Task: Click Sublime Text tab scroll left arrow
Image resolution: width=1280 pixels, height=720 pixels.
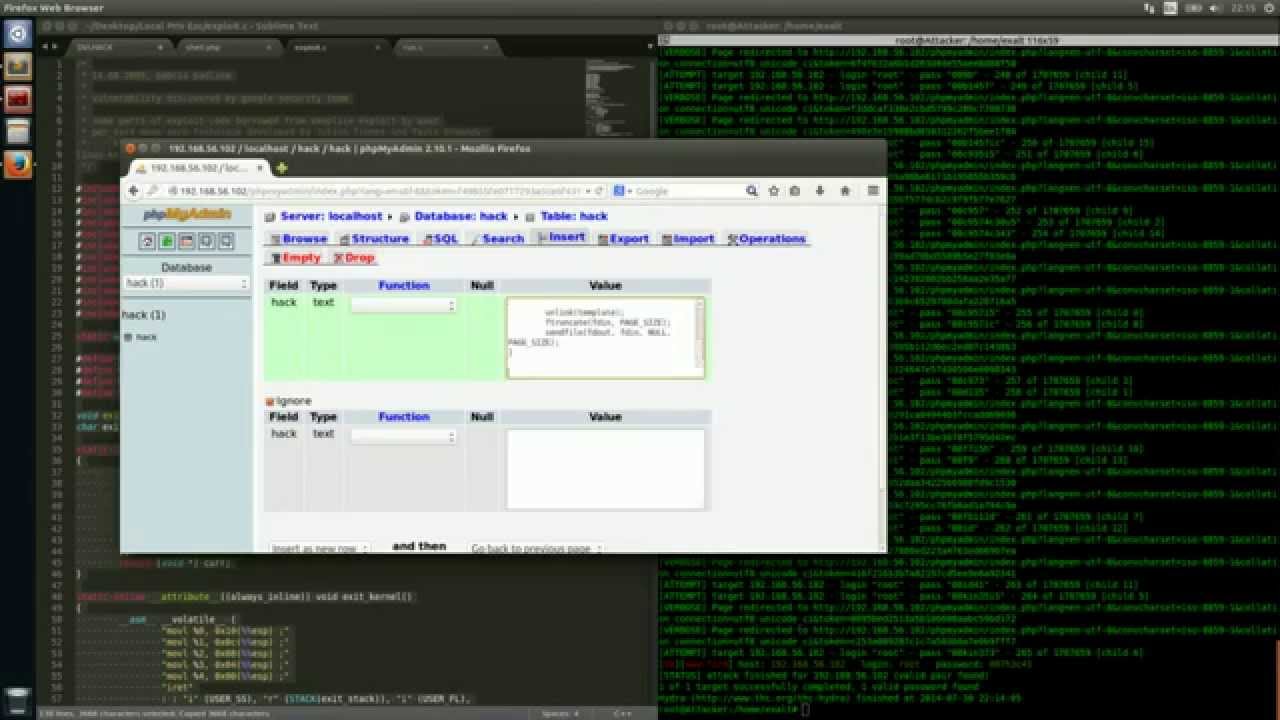Action: tap(45, 46)
